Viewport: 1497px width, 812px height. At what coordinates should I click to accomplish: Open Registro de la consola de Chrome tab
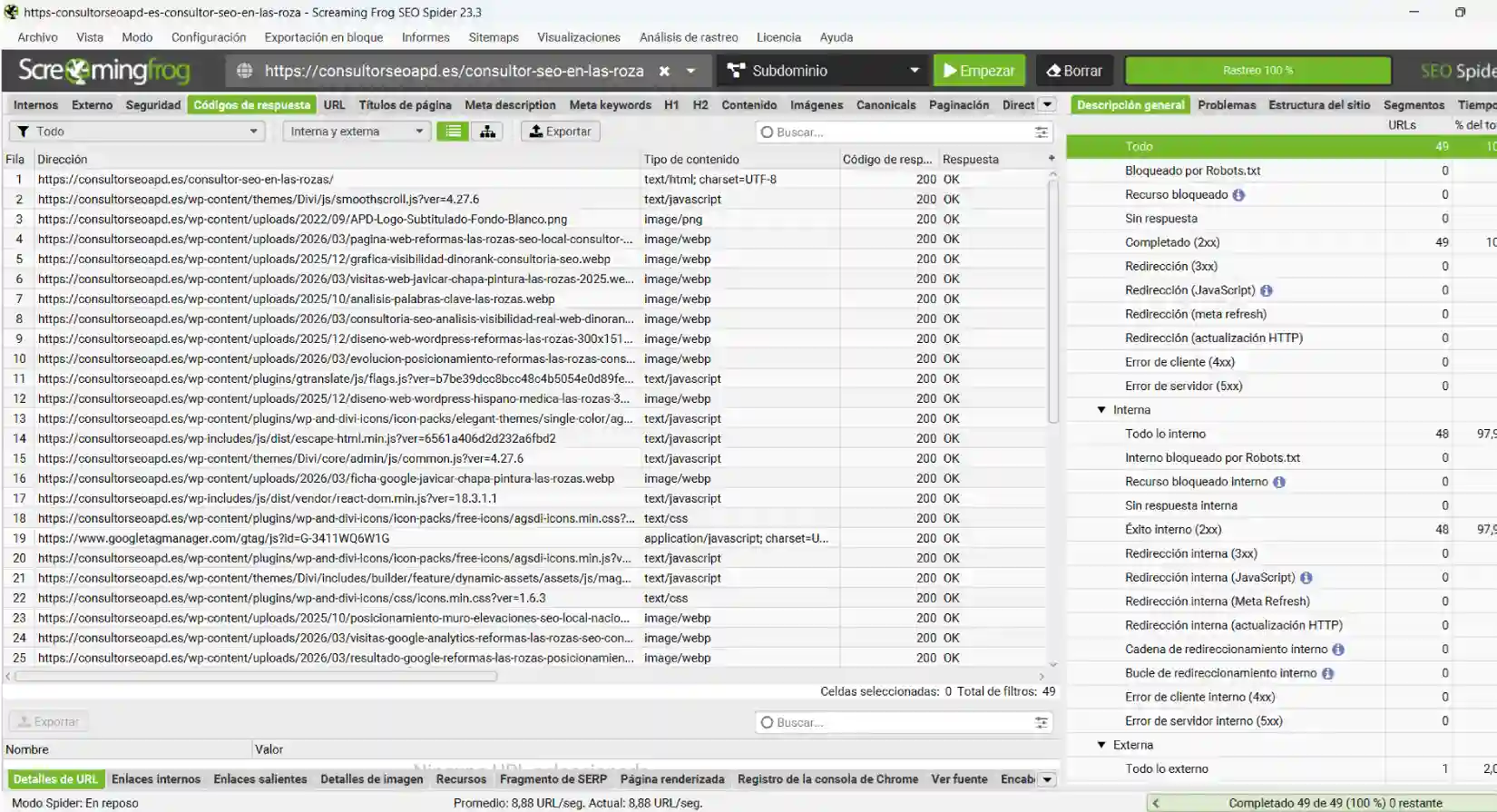coord(827,779)
